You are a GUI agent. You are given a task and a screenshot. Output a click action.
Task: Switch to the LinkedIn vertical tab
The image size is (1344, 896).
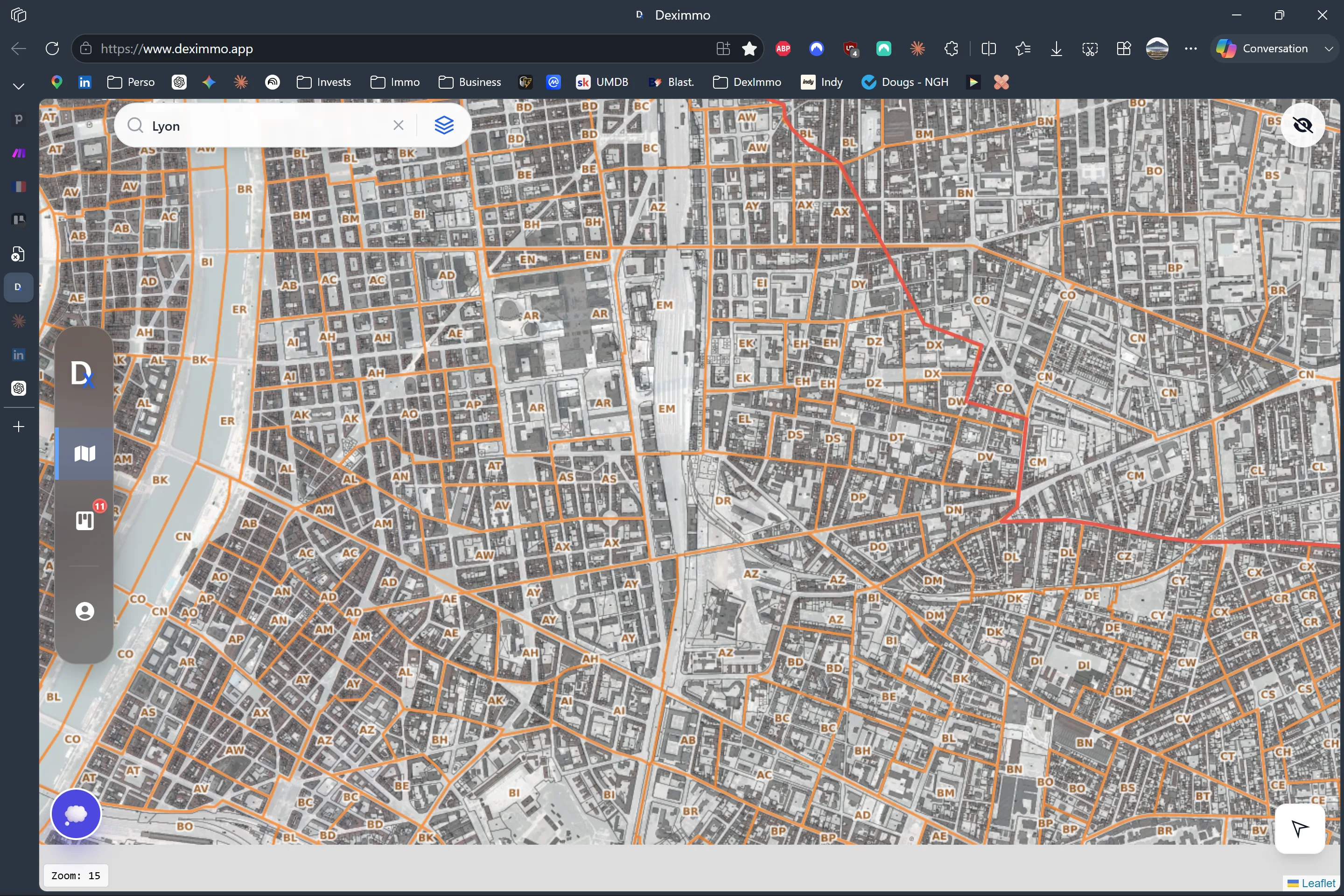pyautogui.click(x=18, y=355)
